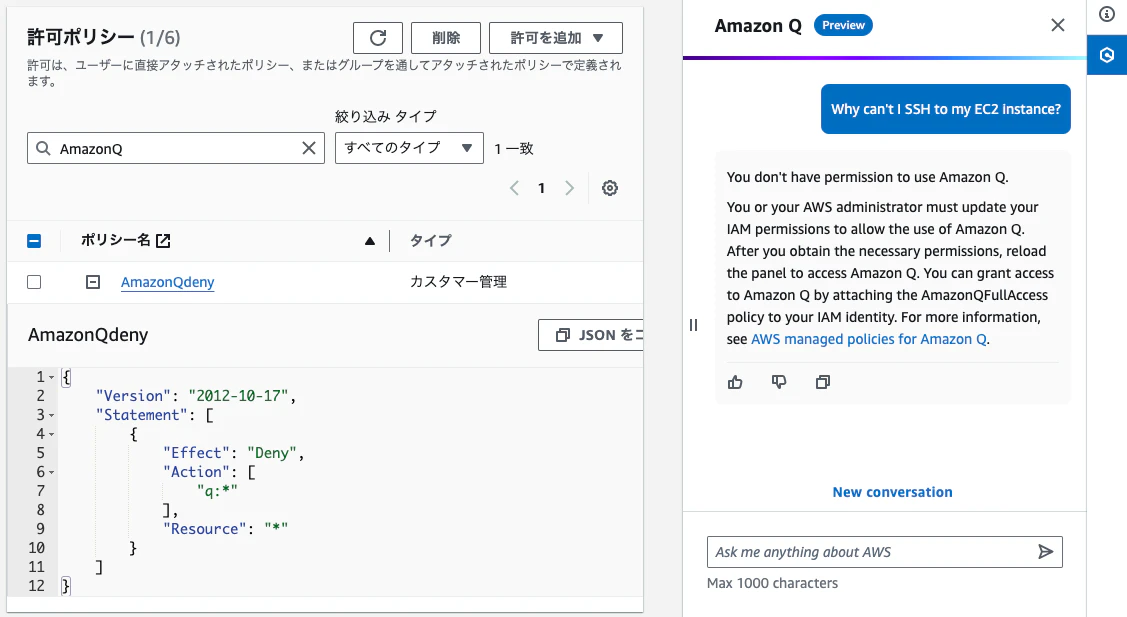Click the "Deny" value in the JSON
The image size is (1127, 617).
272,453
